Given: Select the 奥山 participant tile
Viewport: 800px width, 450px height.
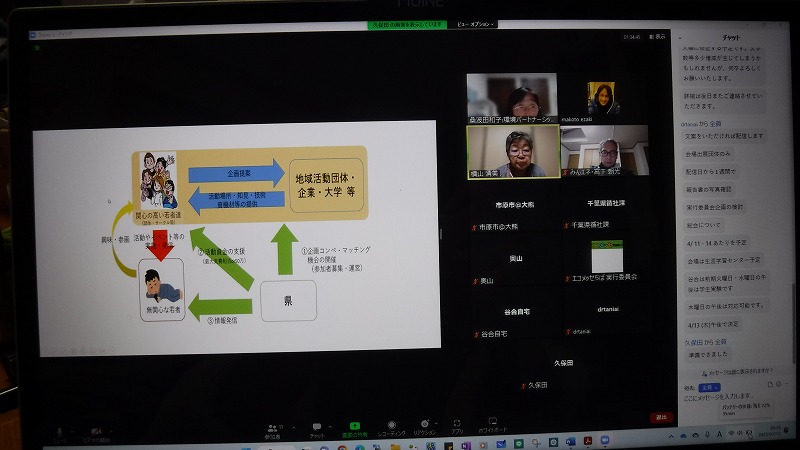Looking at the screenshot, I should (515, 259).
